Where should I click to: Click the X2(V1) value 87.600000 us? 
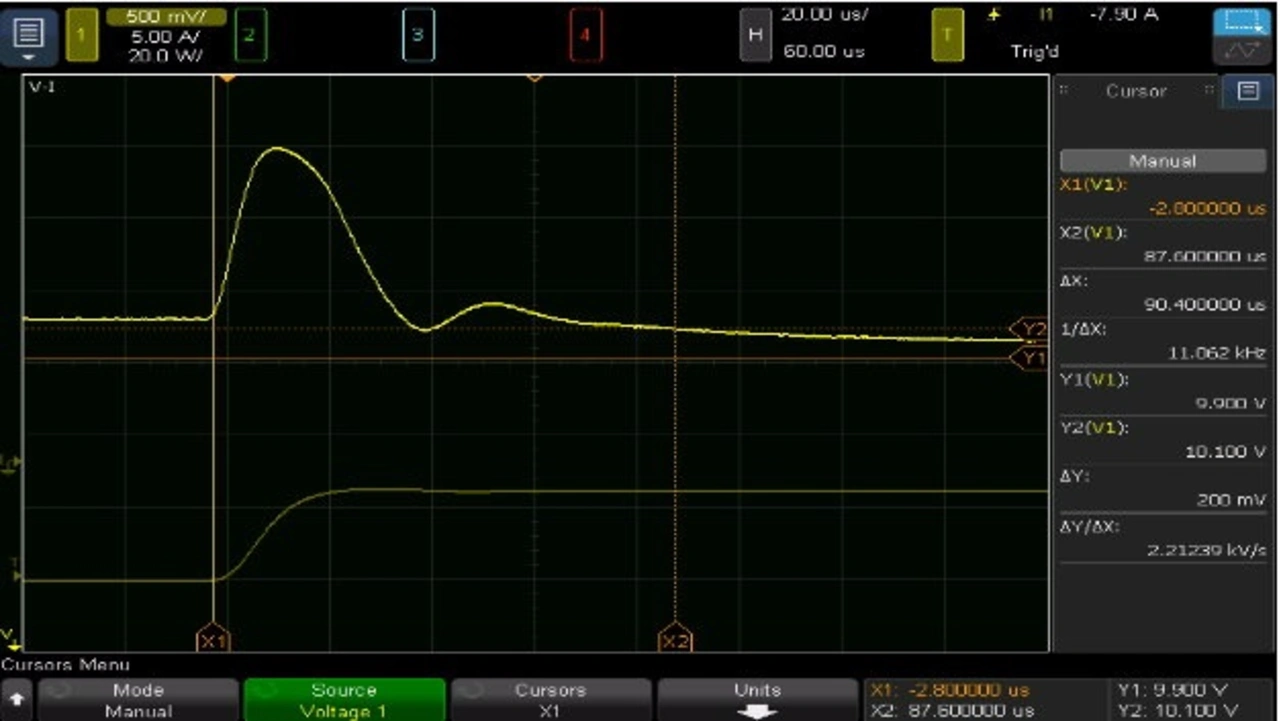1205,256
